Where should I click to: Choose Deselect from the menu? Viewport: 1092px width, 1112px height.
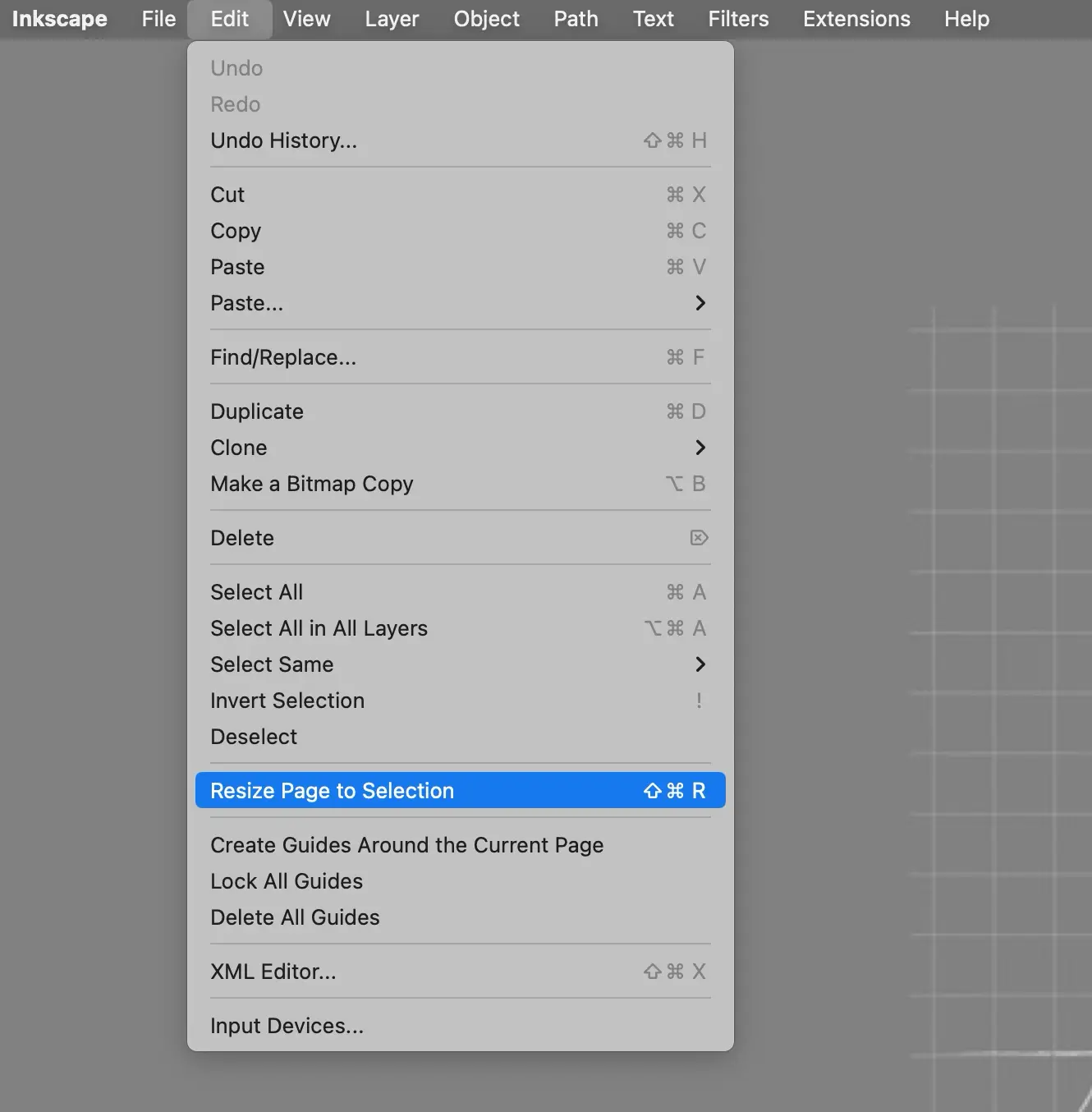(x=254, y=737)
